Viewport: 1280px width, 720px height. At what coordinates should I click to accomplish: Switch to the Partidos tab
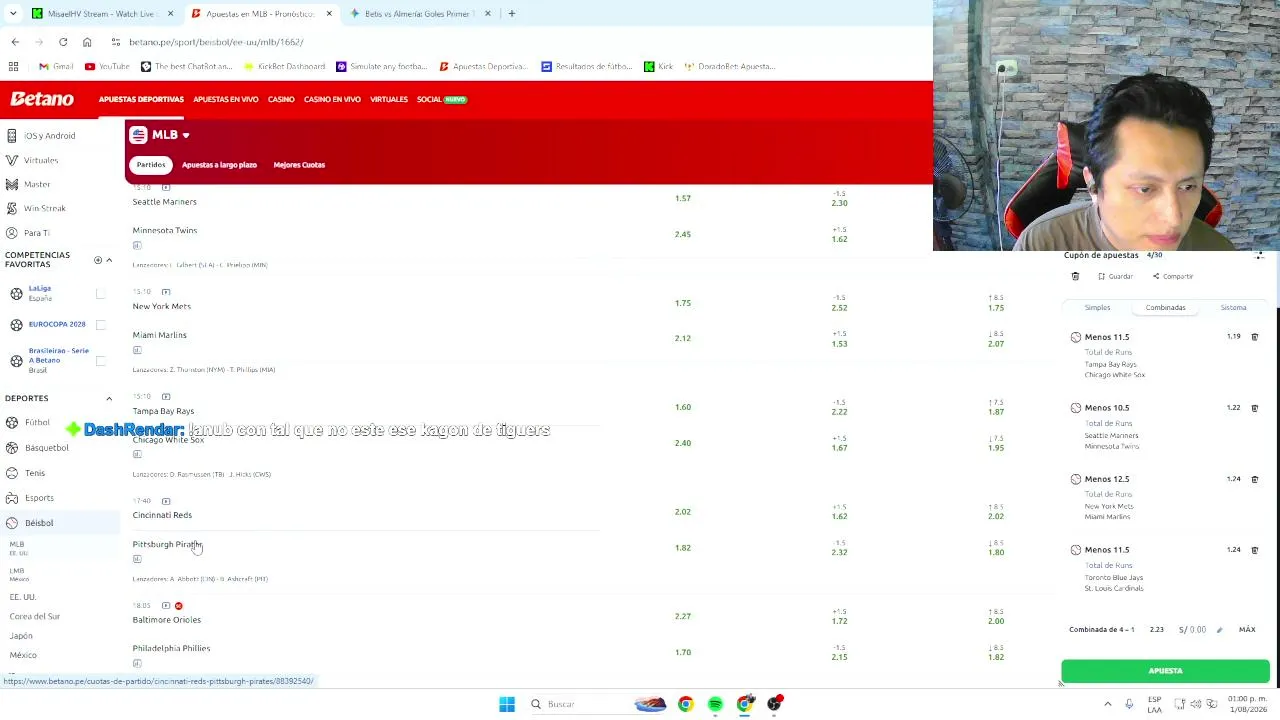pos(151,165)
